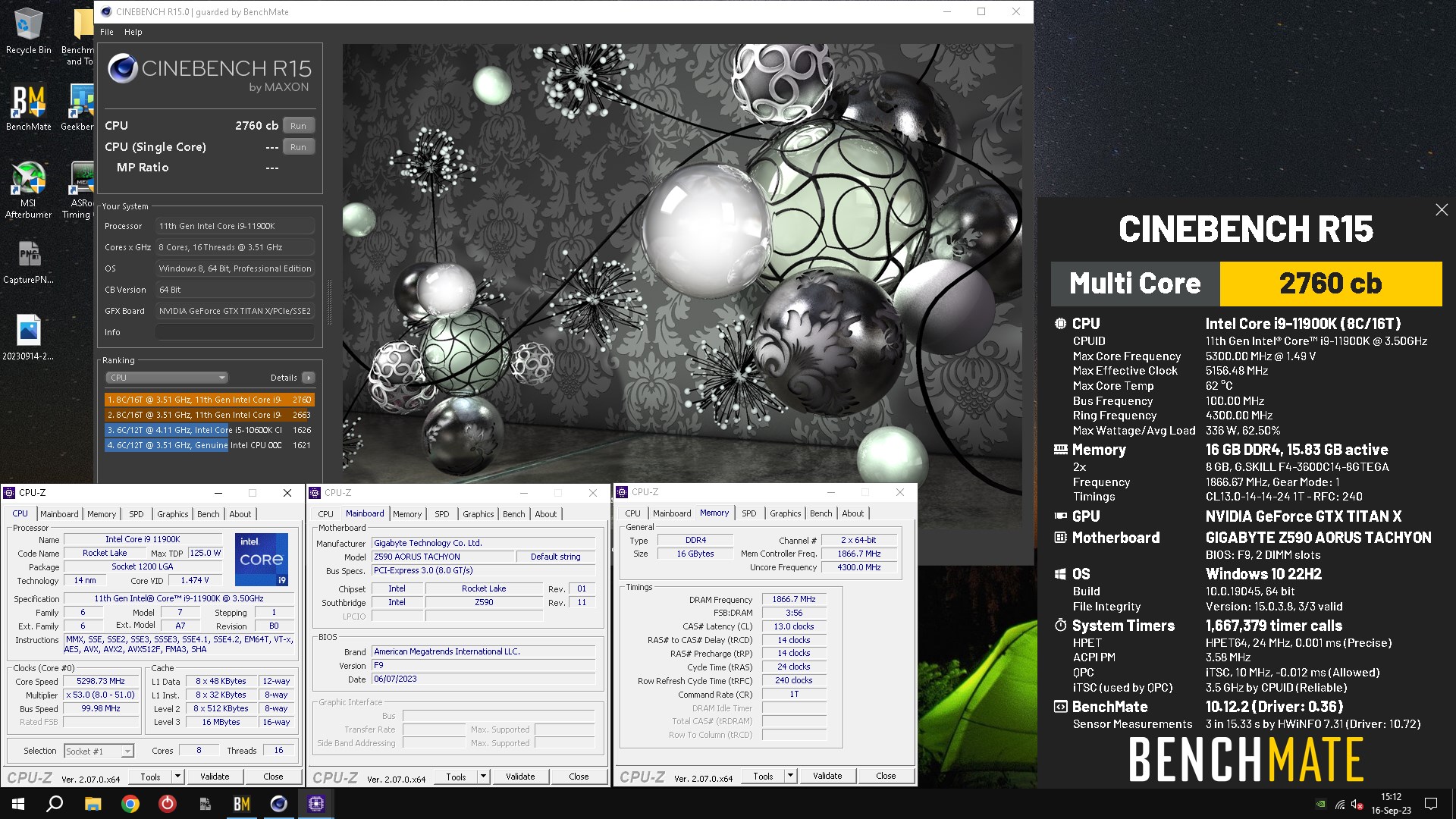
Task: Switch to BenchMate via taskbar BM icon
Action: [242, 804]
